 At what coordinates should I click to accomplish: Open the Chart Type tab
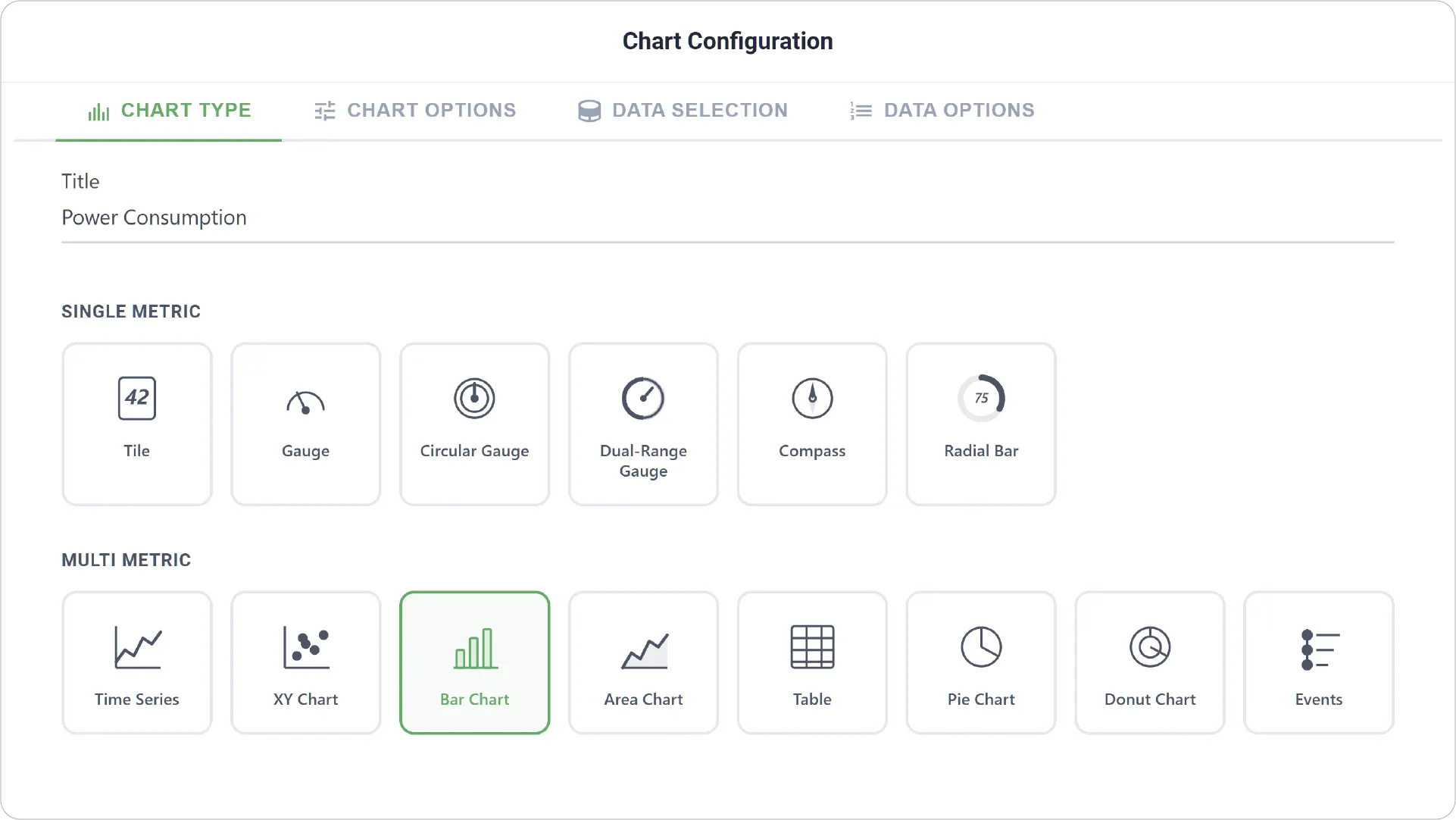[x=169, y=111]
